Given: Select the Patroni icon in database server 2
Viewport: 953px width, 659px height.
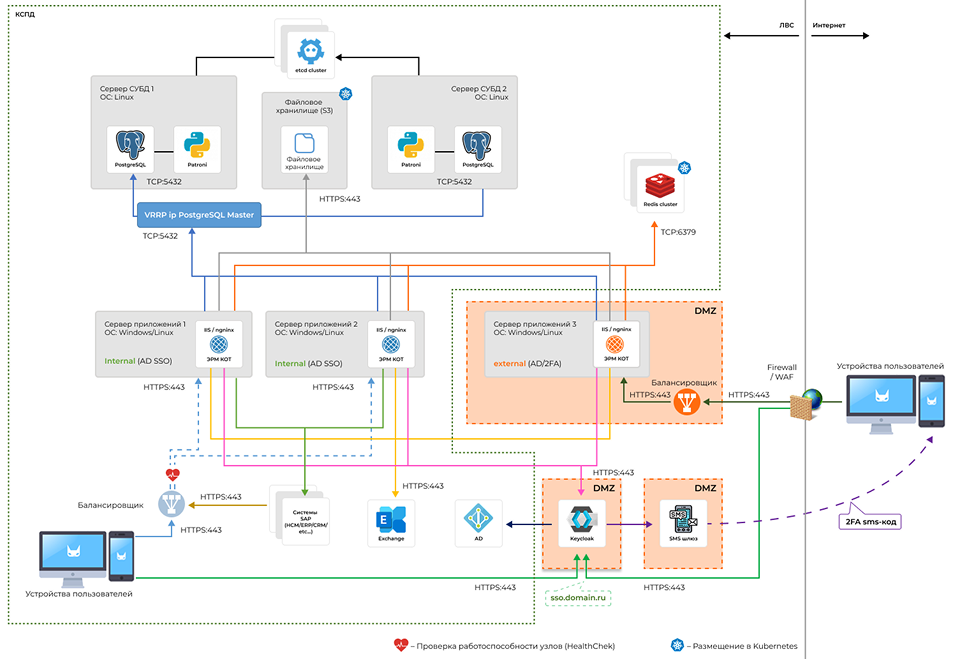Looking at the screenshot, I should click(x=411, y=145).
